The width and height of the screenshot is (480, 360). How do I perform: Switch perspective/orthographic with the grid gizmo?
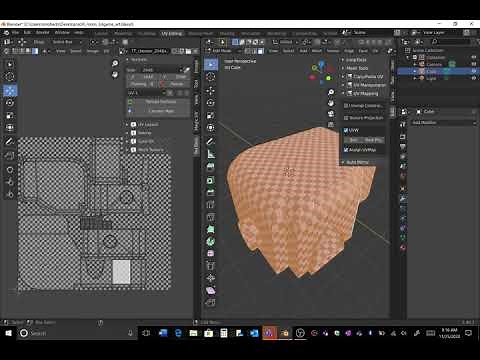pos(331,125)
